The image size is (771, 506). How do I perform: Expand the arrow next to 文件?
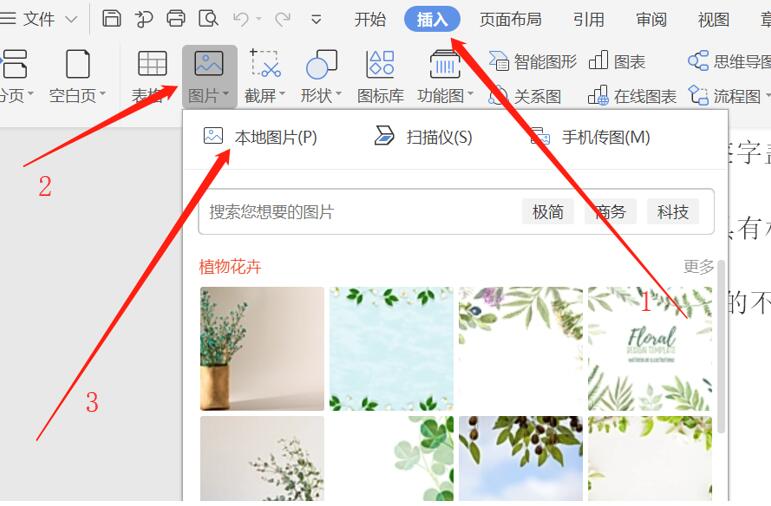(x=71, y=20)
